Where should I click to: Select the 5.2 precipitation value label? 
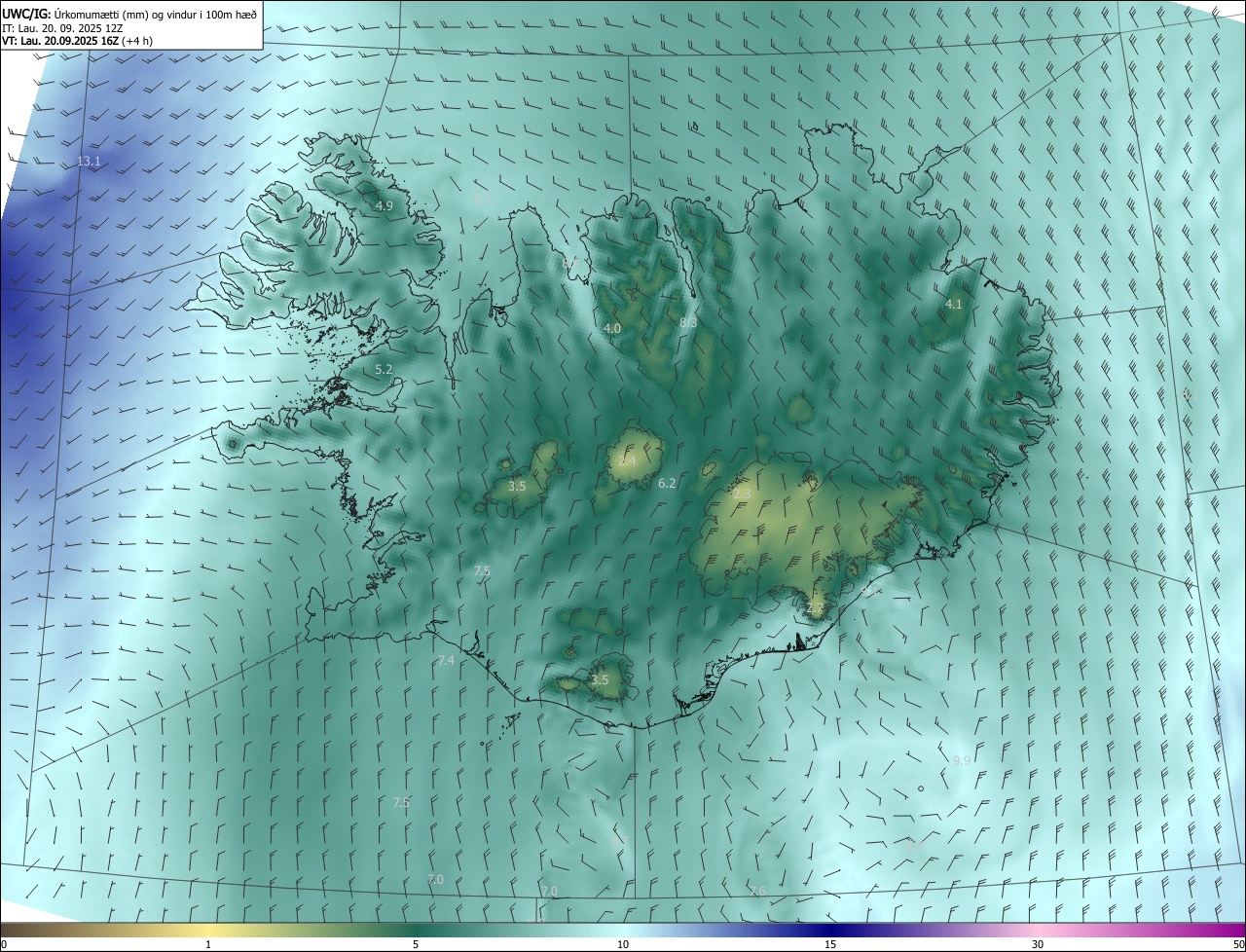tap(384, 370)
